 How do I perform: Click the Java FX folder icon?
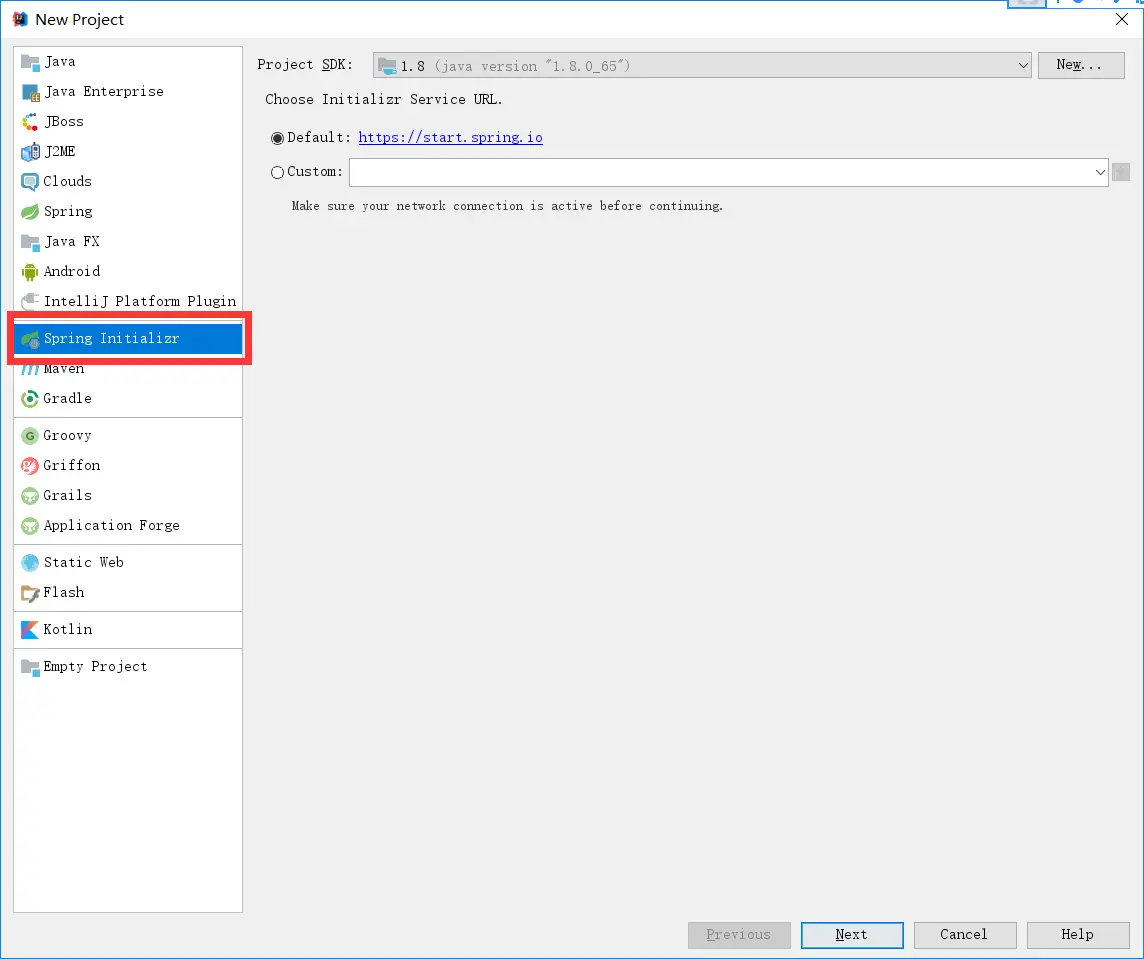coord(30,242)
